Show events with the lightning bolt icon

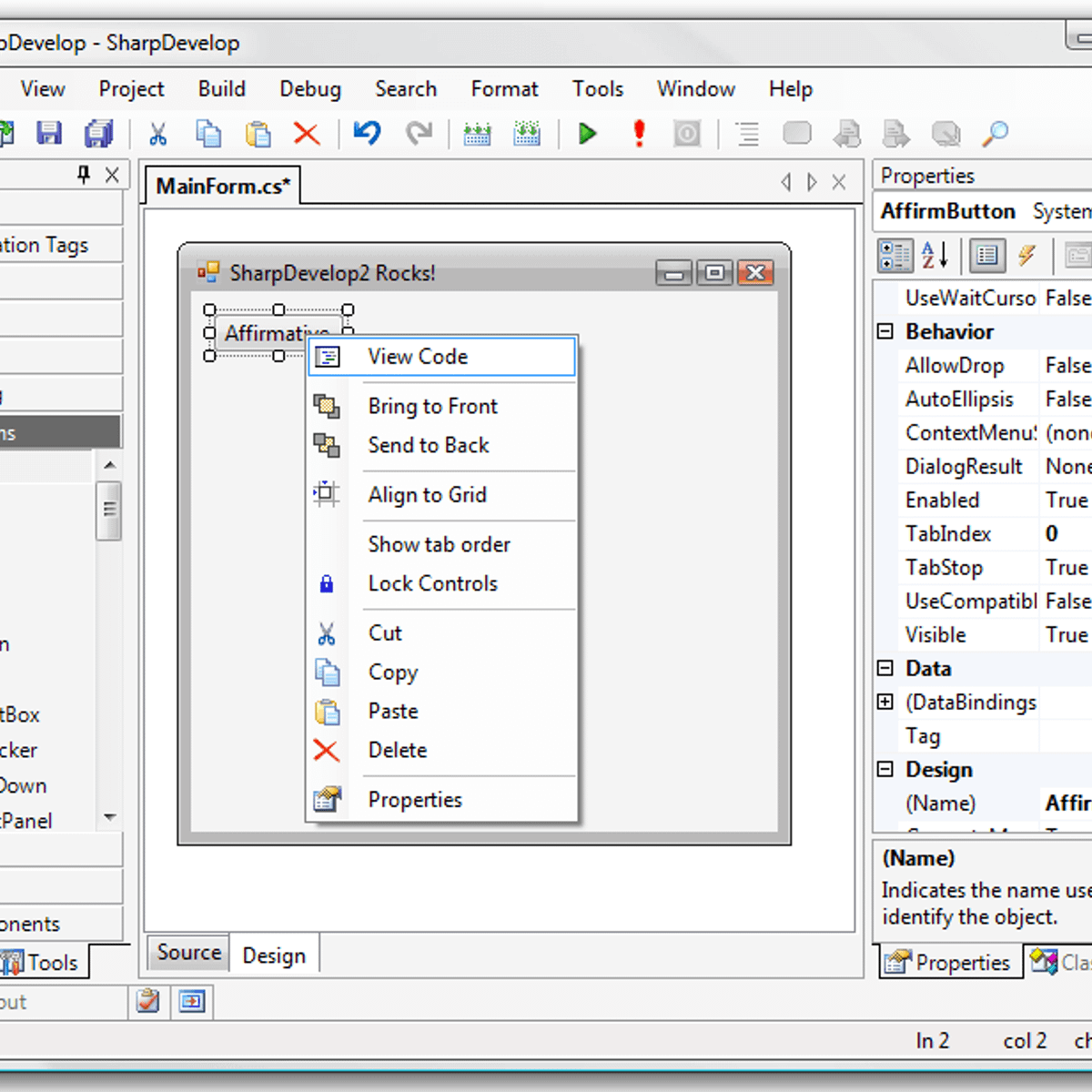(x=1026, y=256)
